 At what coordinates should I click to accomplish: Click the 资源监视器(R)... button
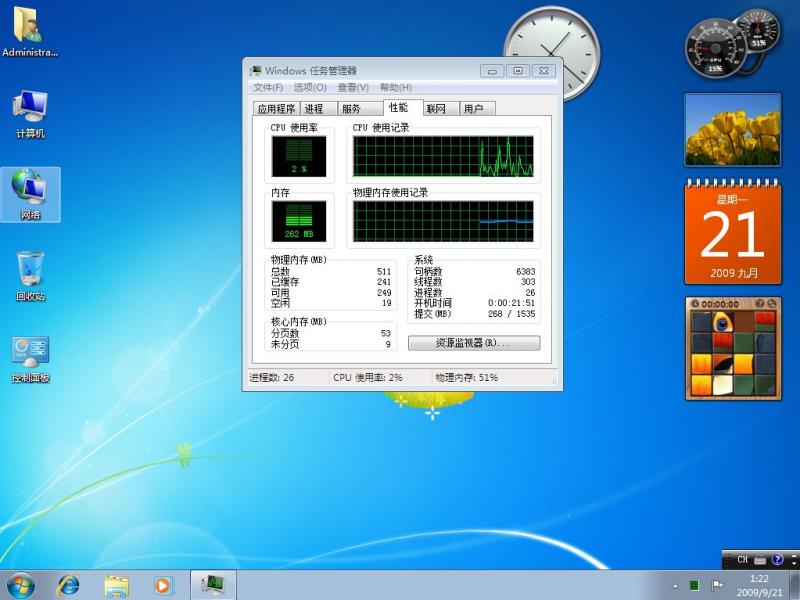point(474,343)
